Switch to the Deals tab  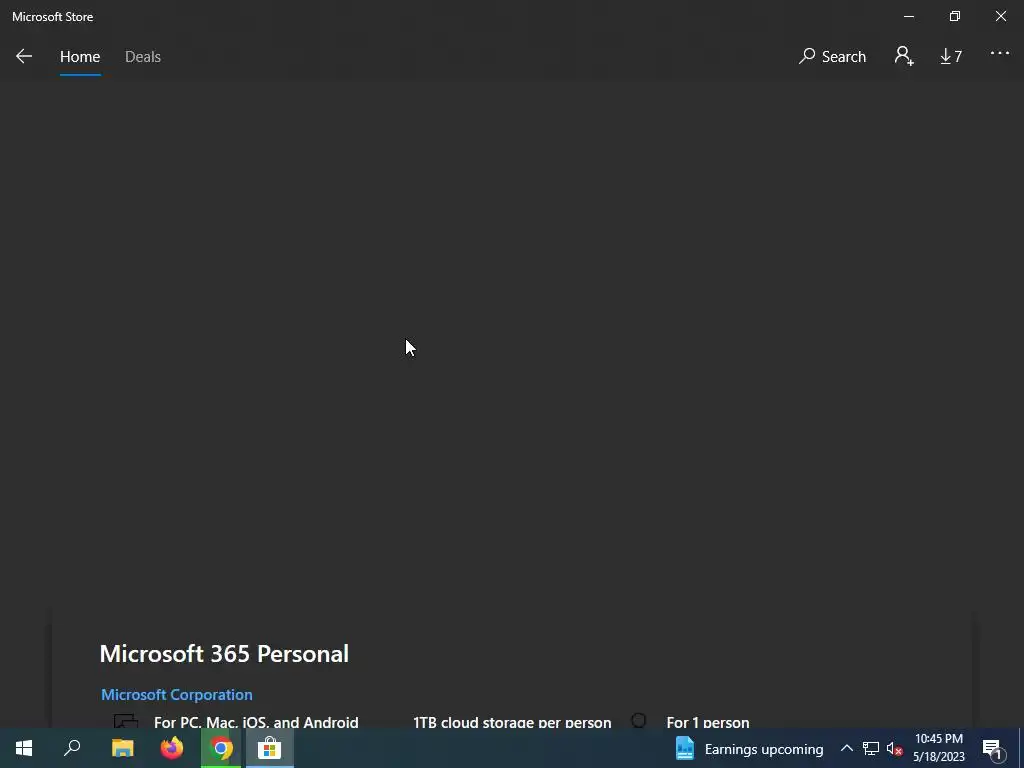pyautogui.click(x=142, y=57)
